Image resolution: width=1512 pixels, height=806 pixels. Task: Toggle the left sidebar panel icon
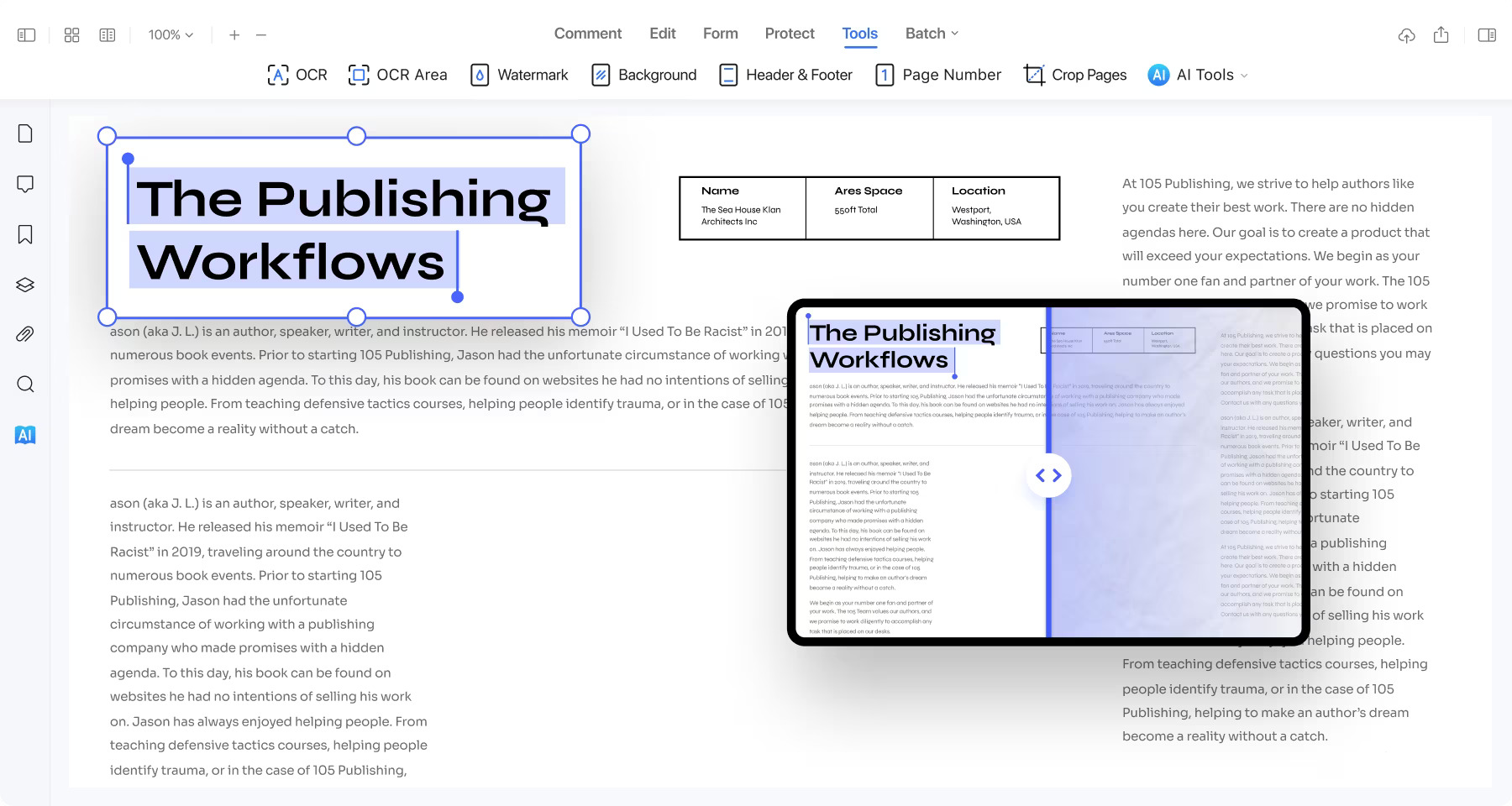(x=27, y=35)
